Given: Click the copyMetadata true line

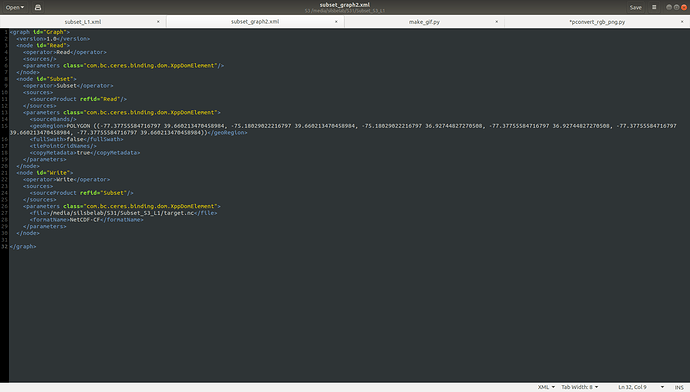Looking at the screenshot, I should point(85,153).
